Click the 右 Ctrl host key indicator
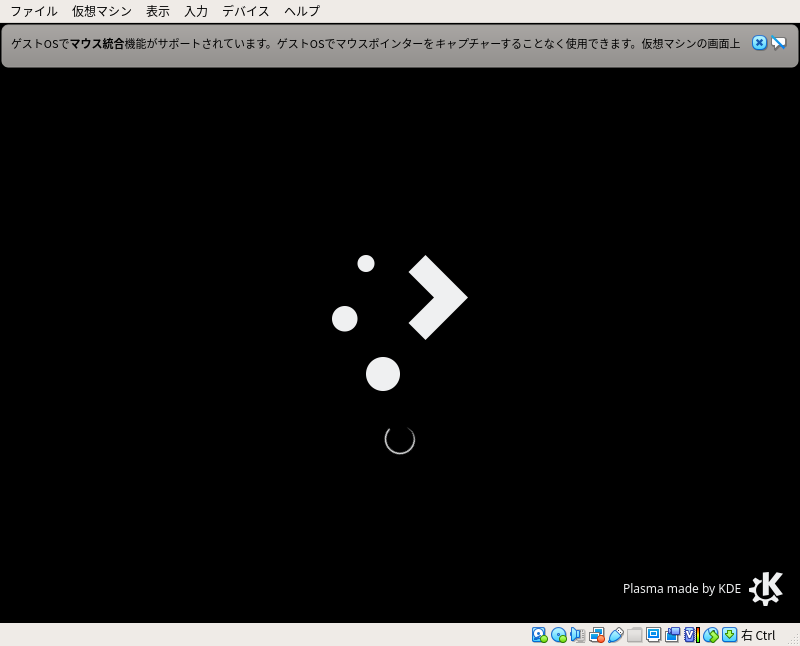The height and width of the screenshot is (646, 800). [757, 635]
